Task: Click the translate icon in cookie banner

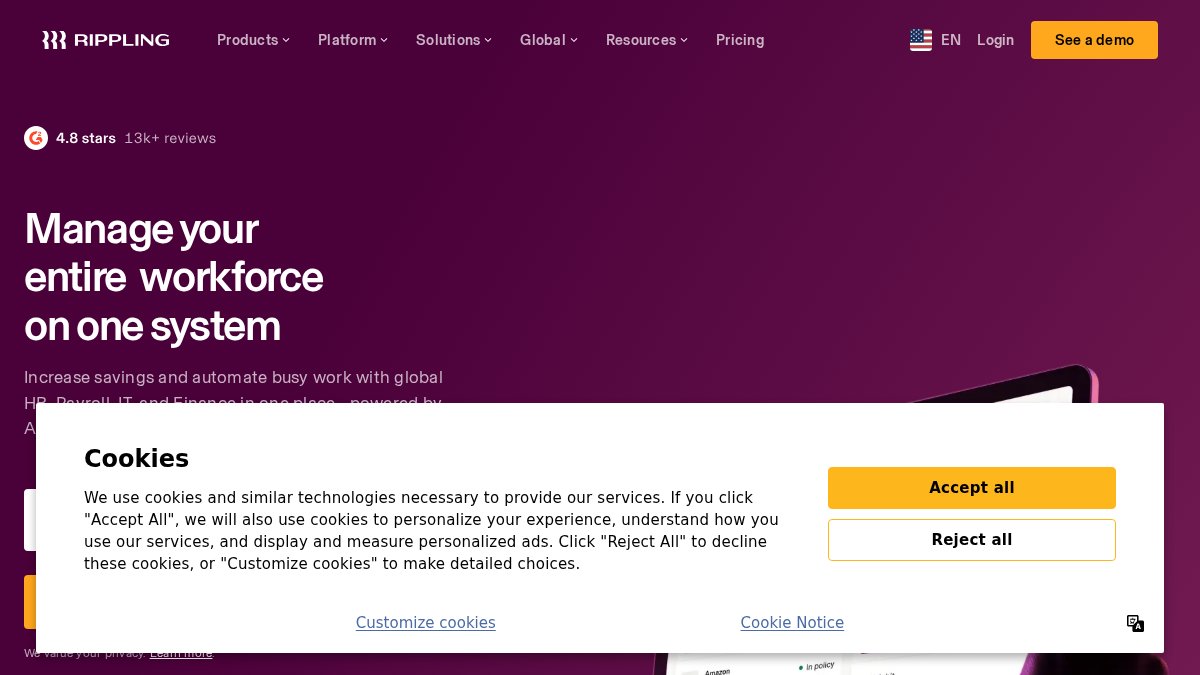Action: [1135, 623]
